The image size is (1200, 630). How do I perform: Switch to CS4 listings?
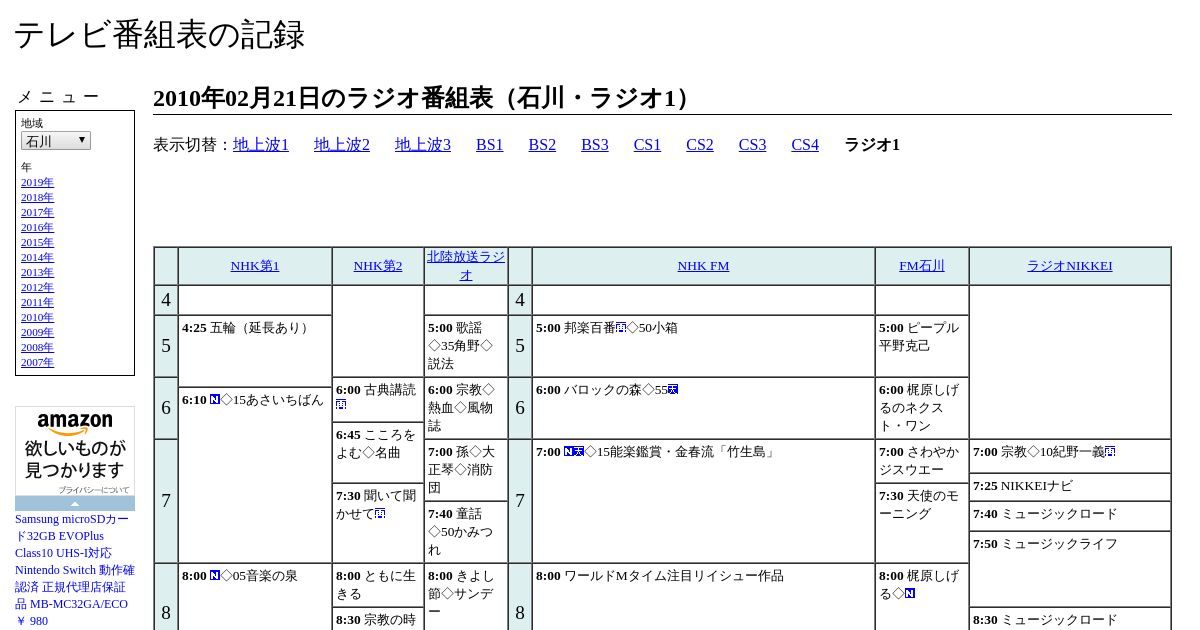(805, 145)
